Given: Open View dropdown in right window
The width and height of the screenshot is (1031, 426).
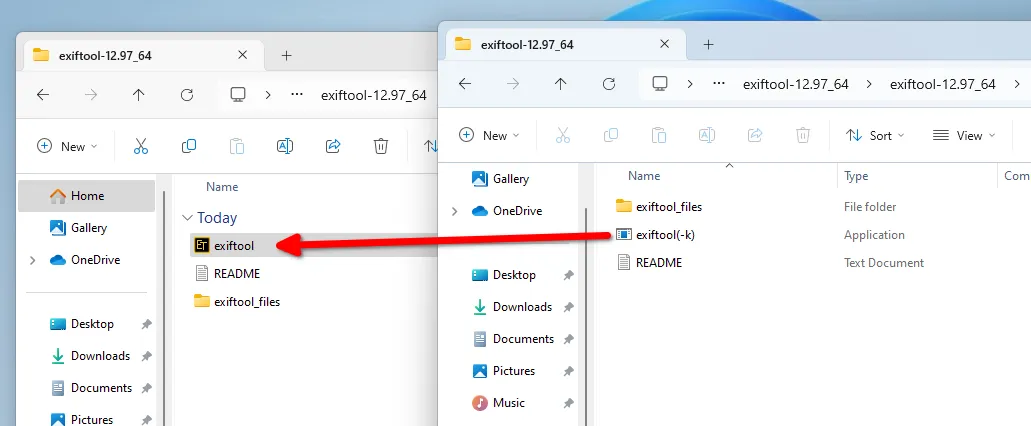Looking at the screenshot, I should [x=964, y=135].
